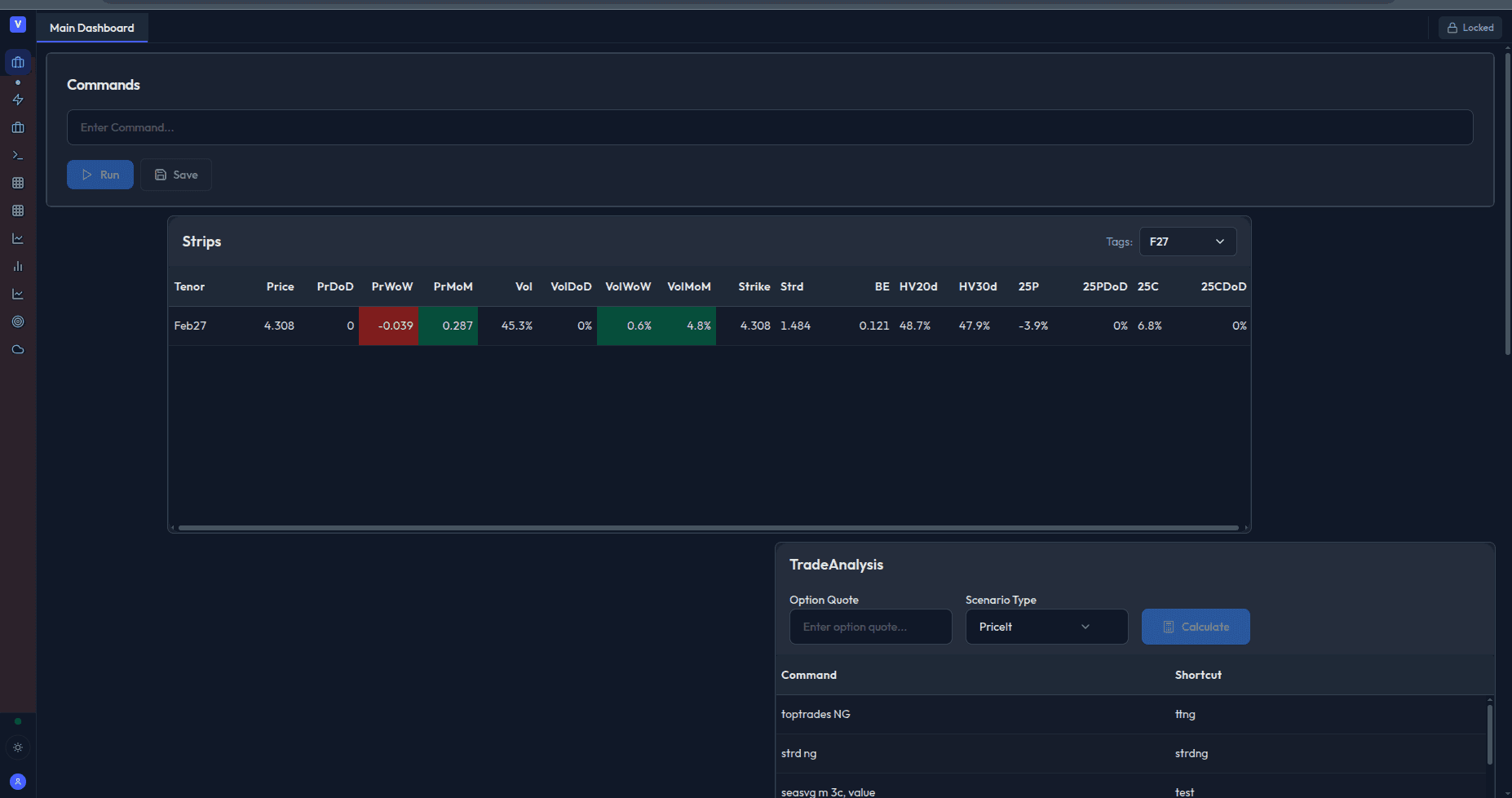This screenshot has width=1512, height=798.
Task: Click the HV20d column header
Action: [918, 286]
